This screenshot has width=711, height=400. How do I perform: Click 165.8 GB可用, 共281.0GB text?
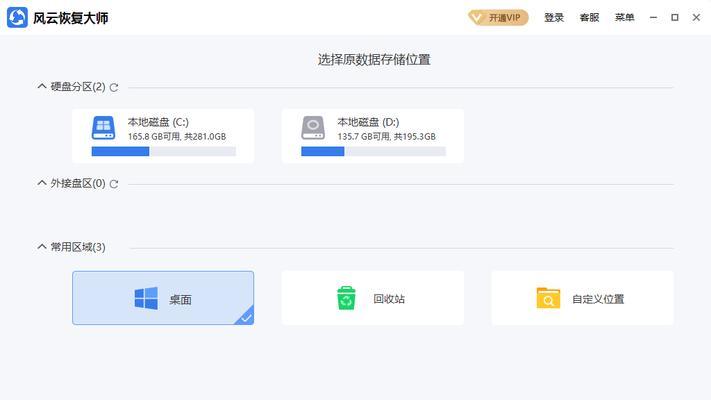click(x=177, y=137)
